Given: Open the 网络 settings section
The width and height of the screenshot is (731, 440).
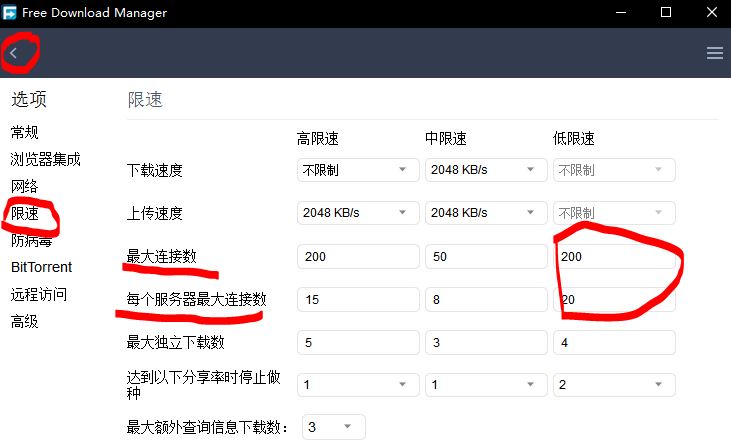Looking at the screenshot, I should (x=25, y=186).
